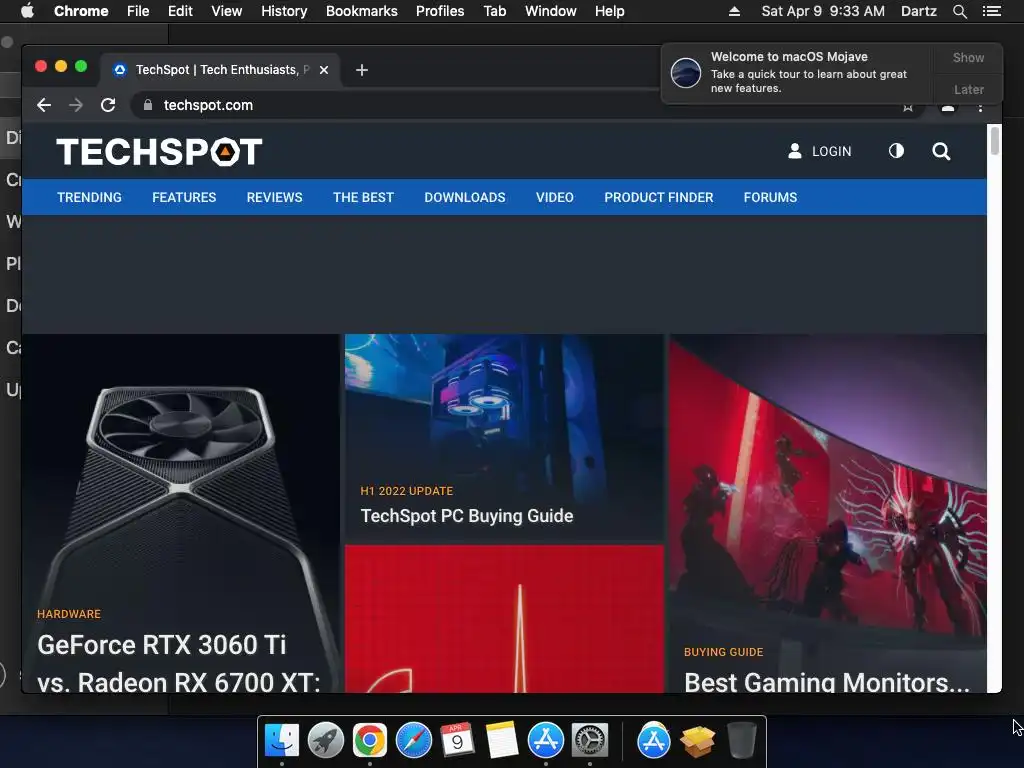Open System Preferences gear in Dock
The height and width of the screenshot is (768, 1024).
coord(590,740)
